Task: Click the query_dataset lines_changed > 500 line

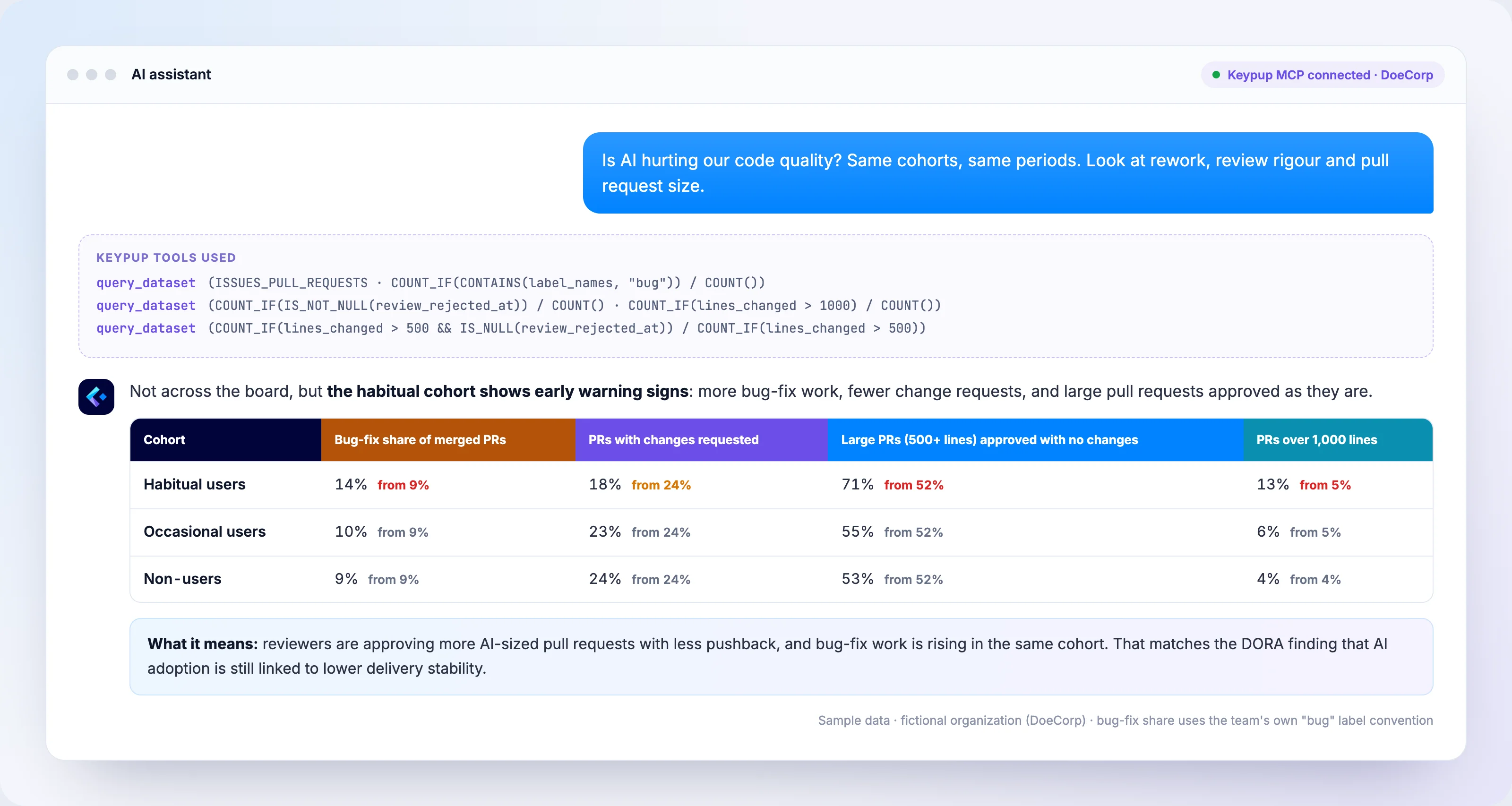Action: [x=511, y=328]
